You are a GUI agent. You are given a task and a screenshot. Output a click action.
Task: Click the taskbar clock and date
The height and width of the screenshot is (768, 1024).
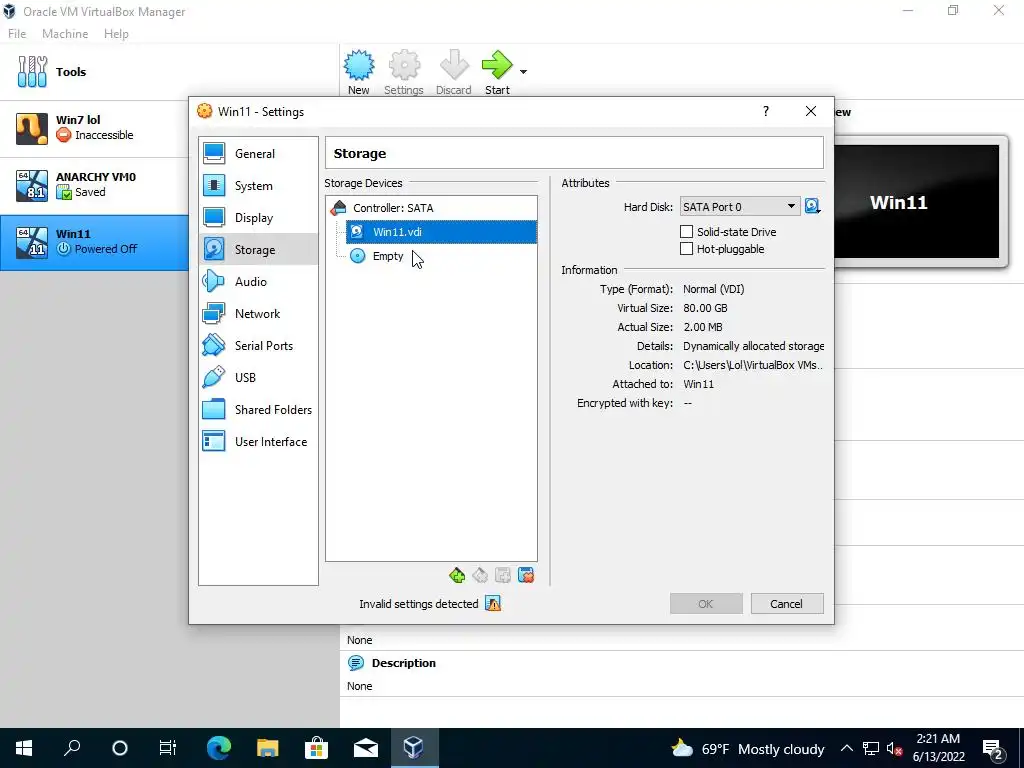pyautogui.click(x=938, y=748)
